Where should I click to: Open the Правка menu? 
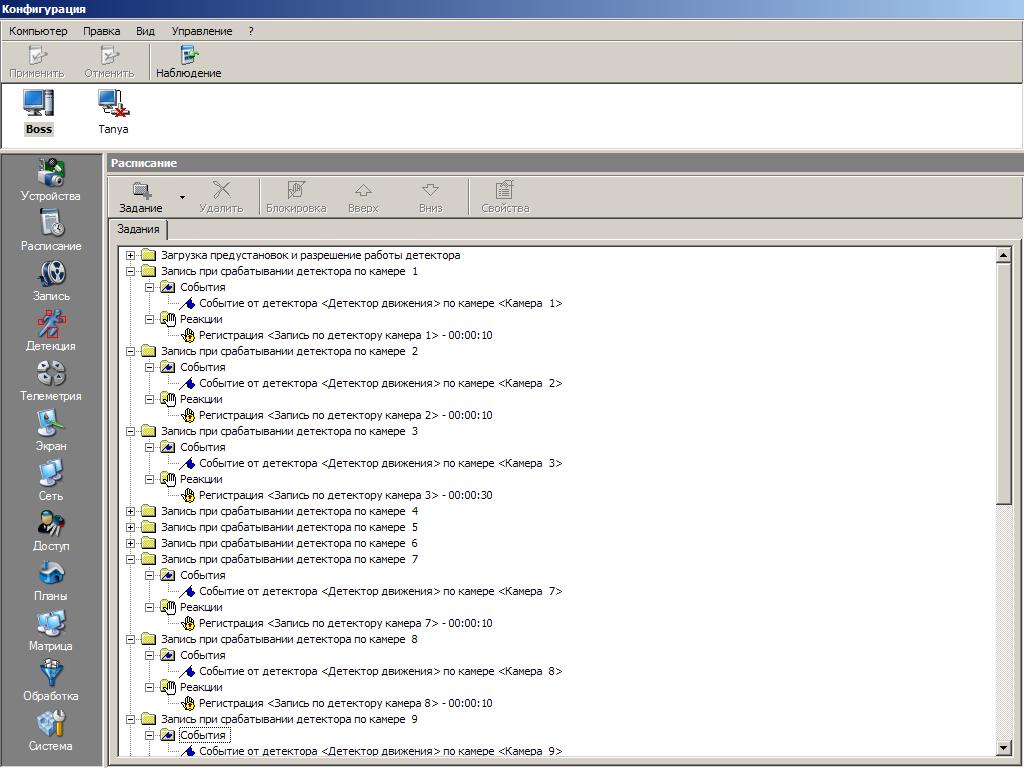coord(101,31)
